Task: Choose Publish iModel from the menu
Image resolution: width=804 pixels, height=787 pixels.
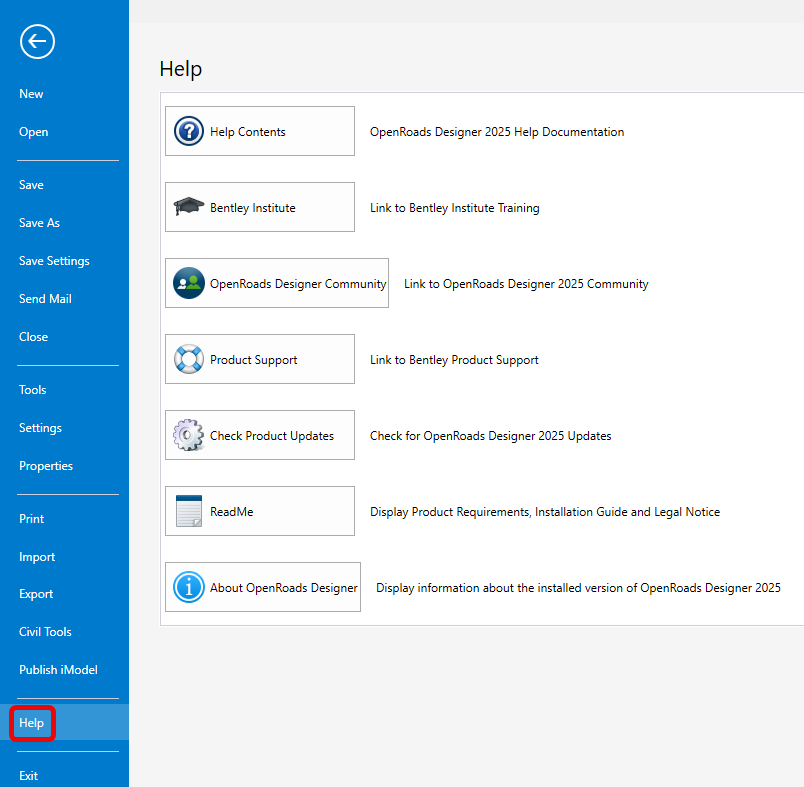Action: [58, 670]
